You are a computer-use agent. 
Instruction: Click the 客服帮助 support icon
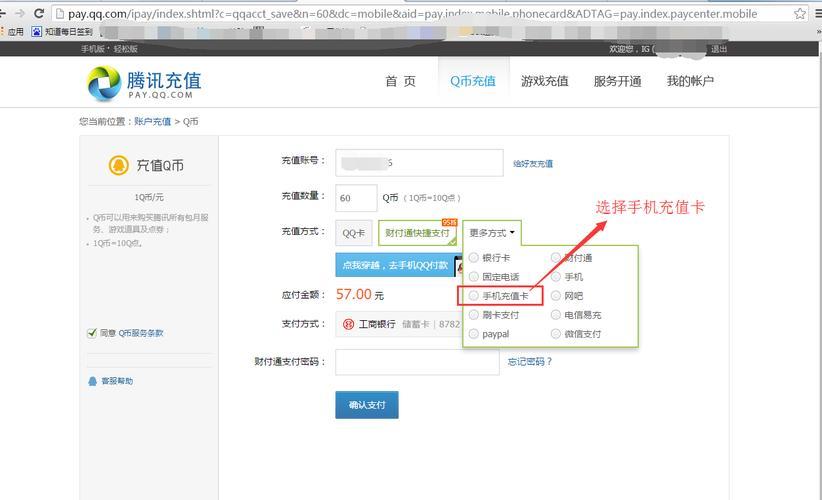coord(92,381)
